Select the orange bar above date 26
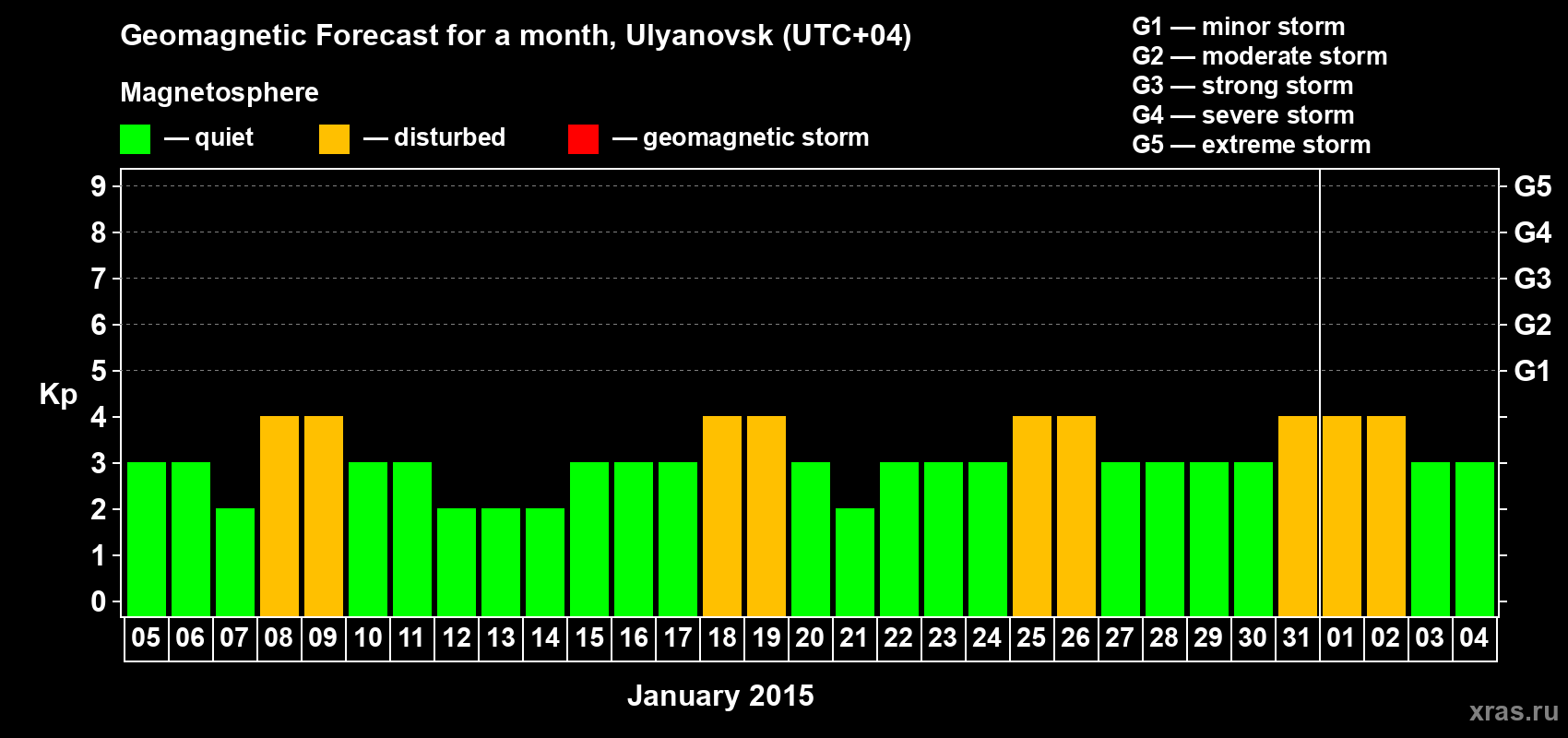The image size is (1568, 738). pyautogui.click(x=1076, y=516)
